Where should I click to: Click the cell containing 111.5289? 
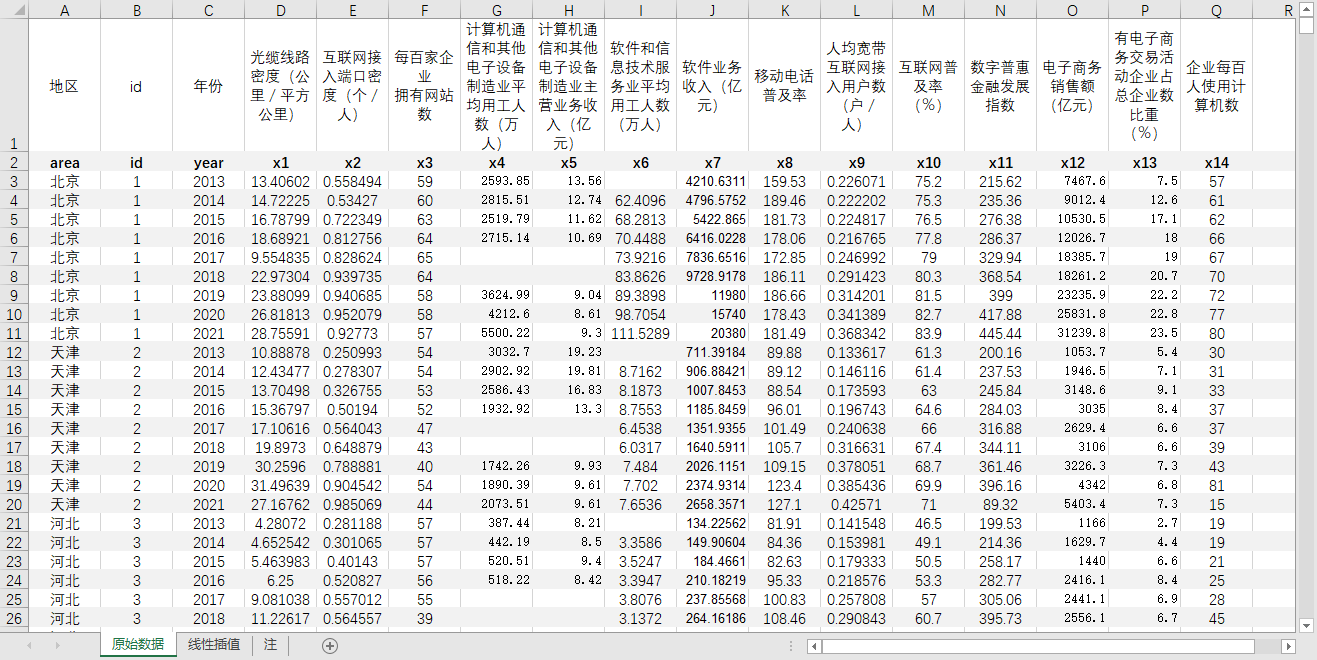641,333
